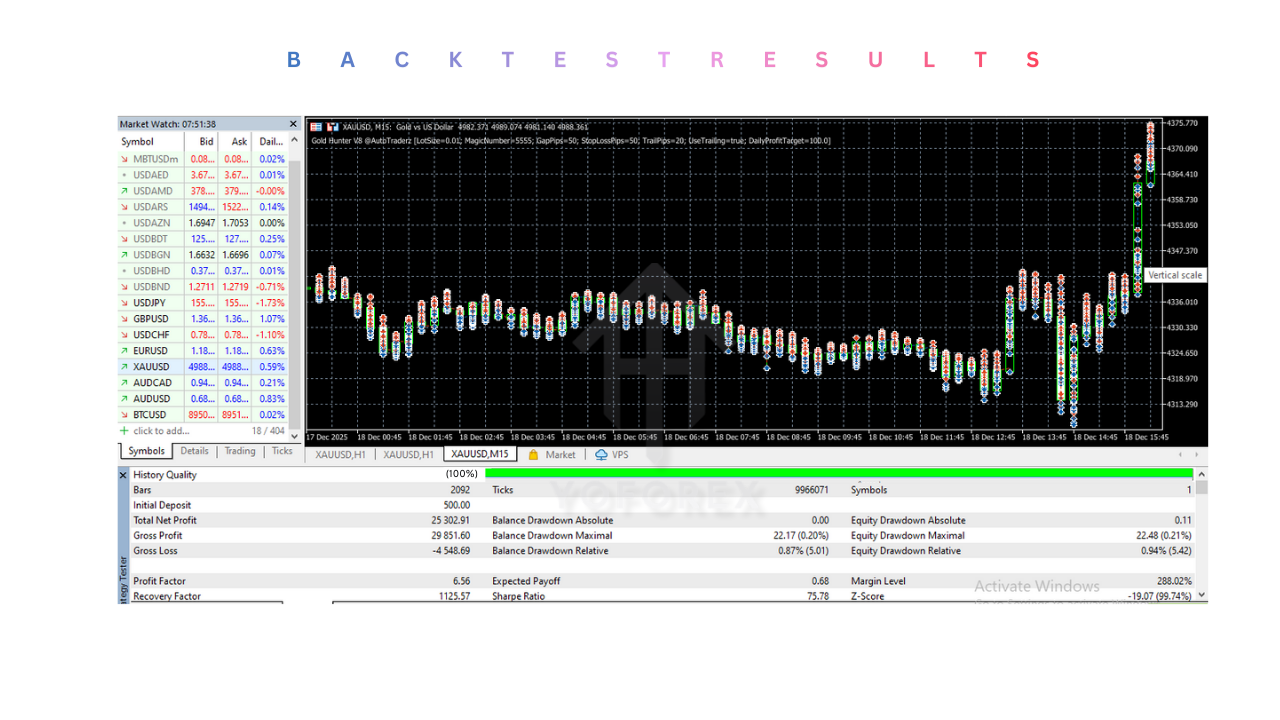Select the USDBHD symbol row
The image size is (1280, 720).
[x=203, y=271]
